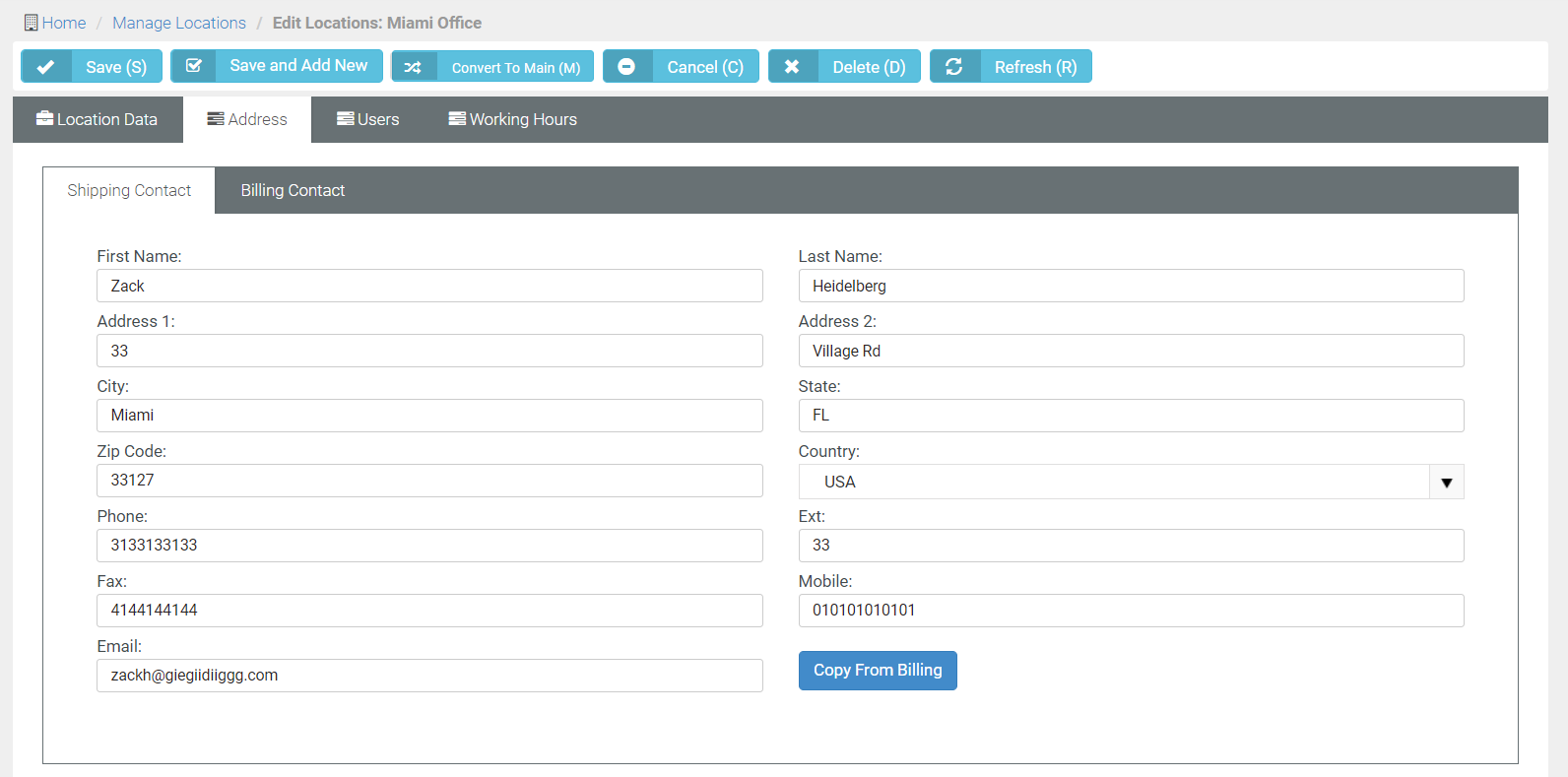Switch to the Users tab
Screen dimensions: 1568x777
367,119
